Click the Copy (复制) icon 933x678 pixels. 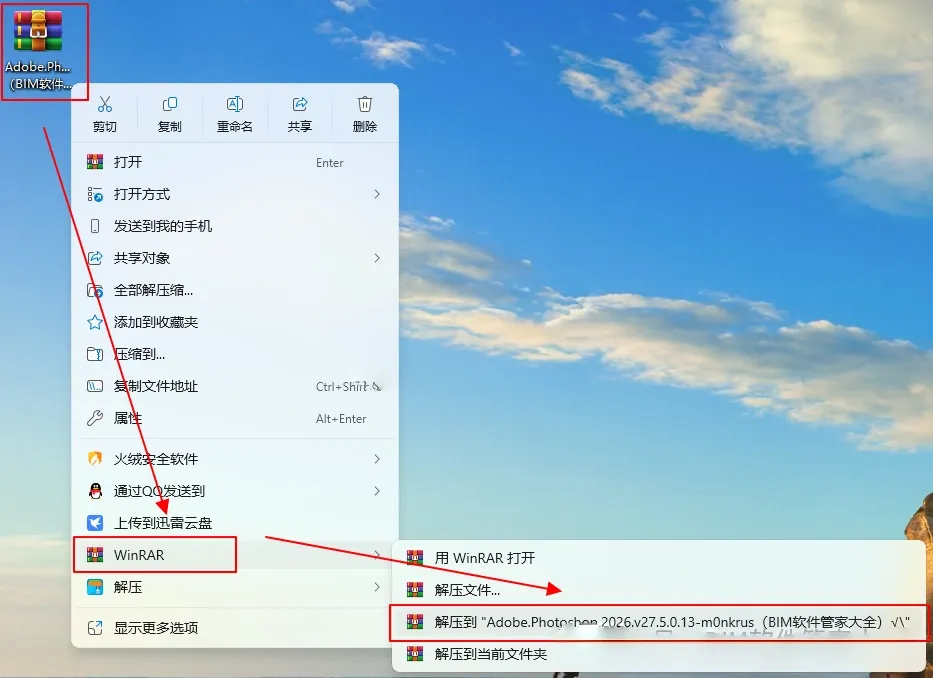[x=170, y=105]
